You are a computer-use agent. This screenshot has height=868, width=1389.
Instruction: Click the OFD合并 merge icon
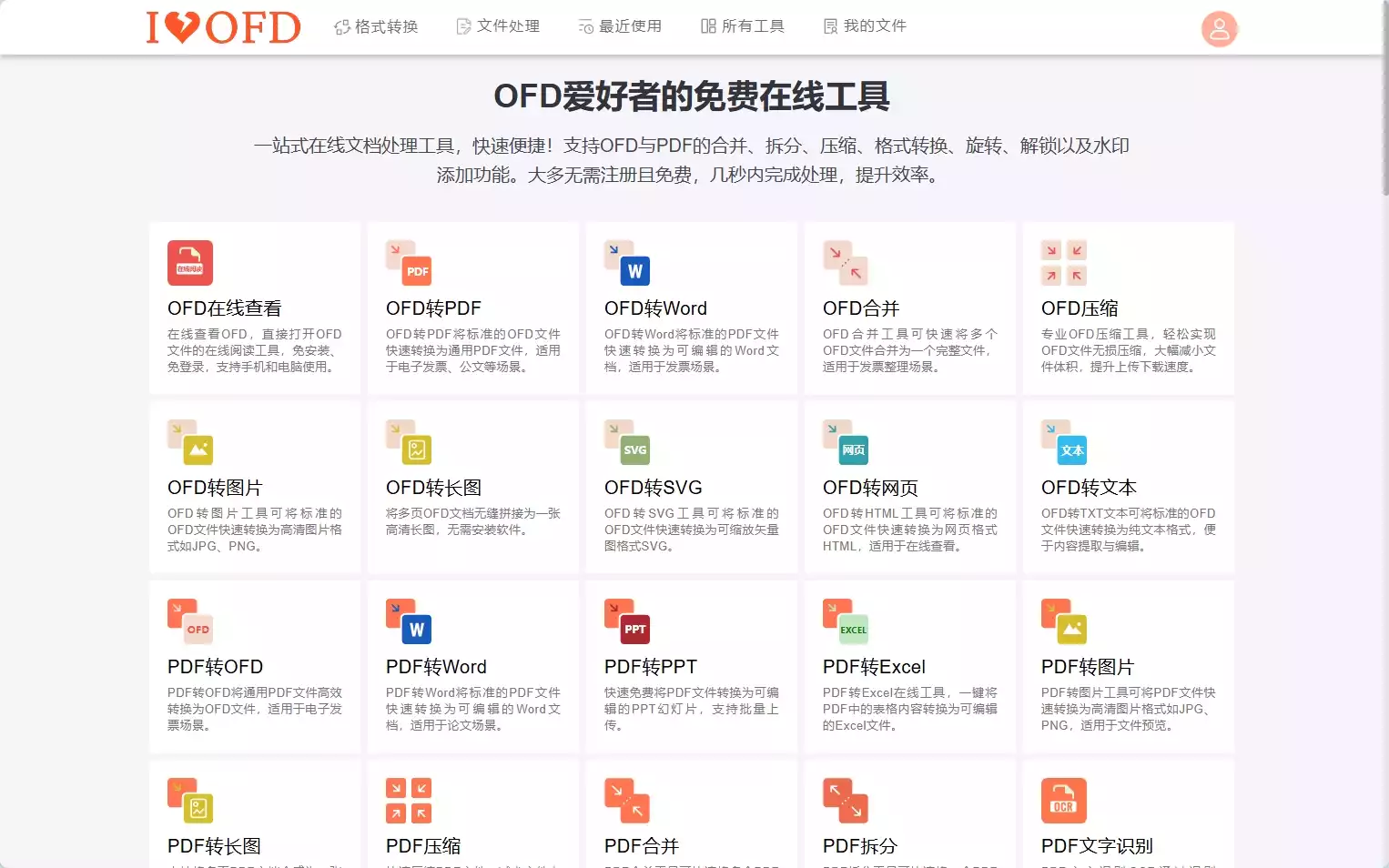(x=846, y=263)
